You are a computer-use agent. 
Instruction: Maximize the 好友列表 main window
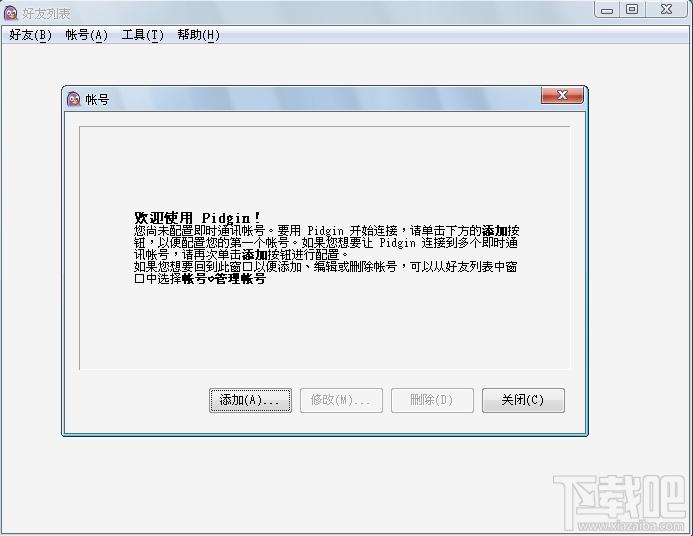(632, 9)
